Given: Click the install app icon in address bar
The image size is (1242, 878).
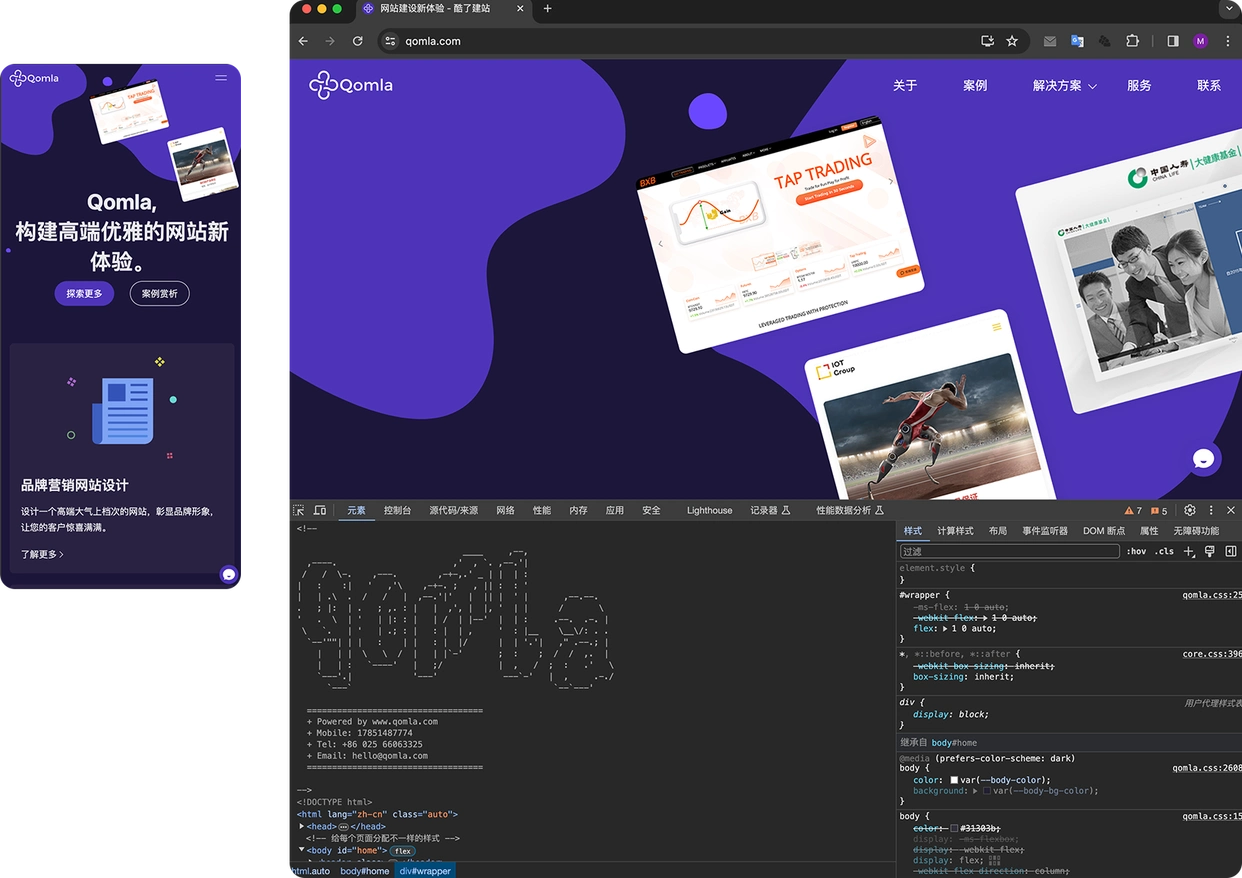Looking at the screenshot, I should [988, 41].
